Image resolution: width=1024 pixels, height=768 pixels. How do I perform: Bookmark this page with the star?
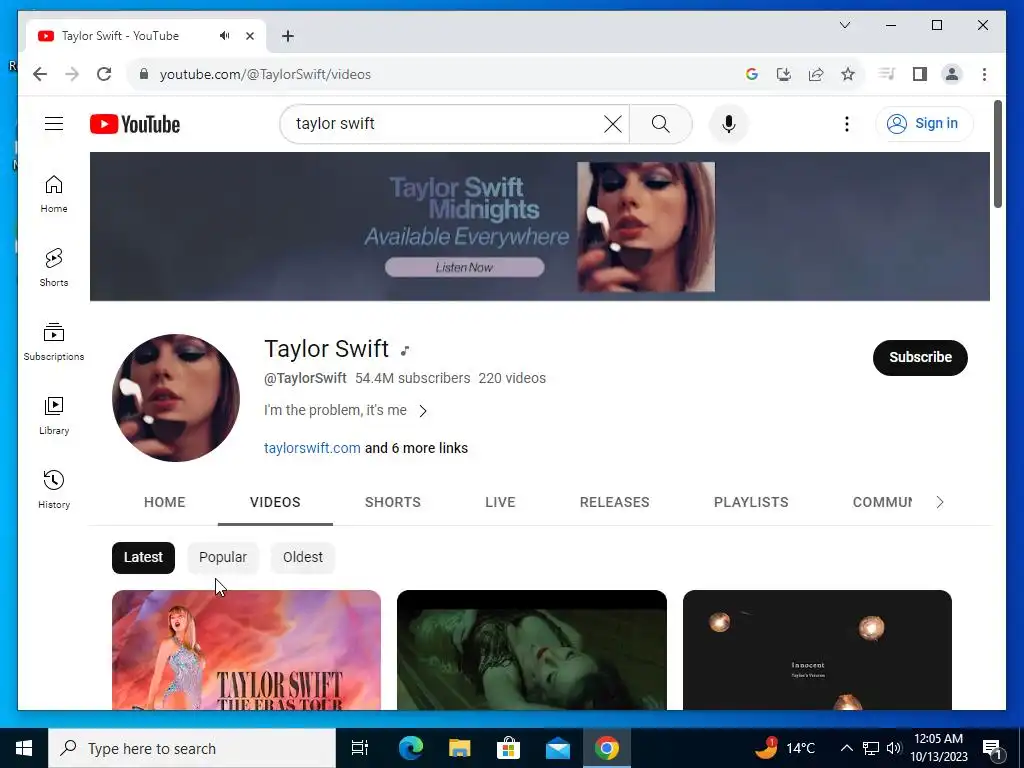click(x=848, y=74)
